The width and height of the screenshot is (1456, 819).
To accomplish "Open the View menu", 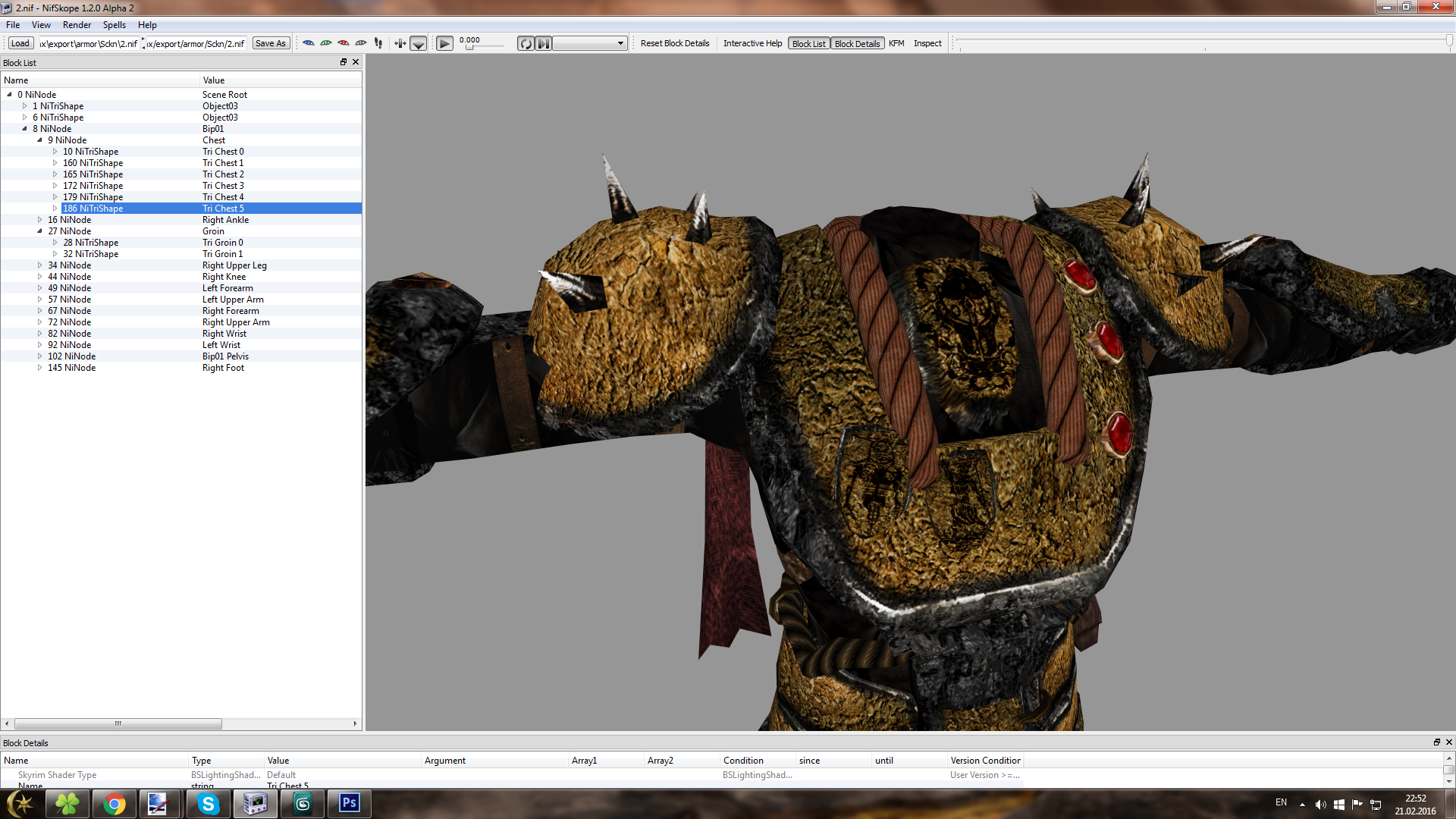I will [42, 25].
